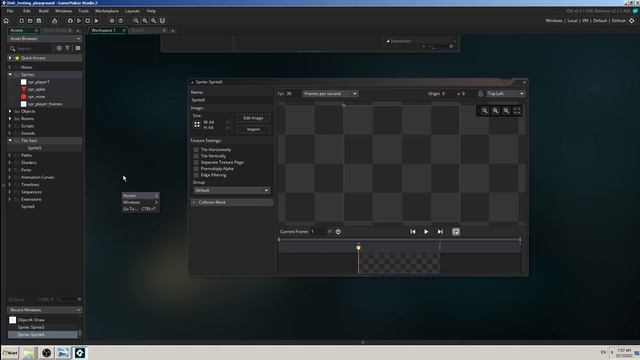Open the Top Left origin dropdown
The height and width of the screenshot is (360, 640).
point(506,94)
